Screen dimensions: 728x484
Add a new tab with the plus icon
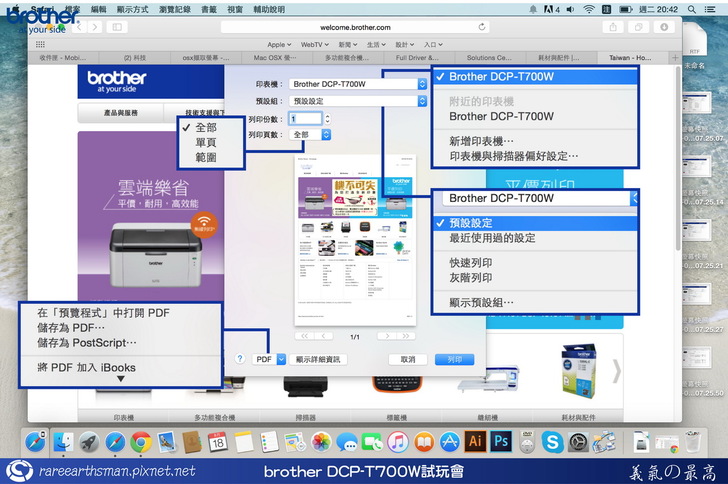coord(675,58)
